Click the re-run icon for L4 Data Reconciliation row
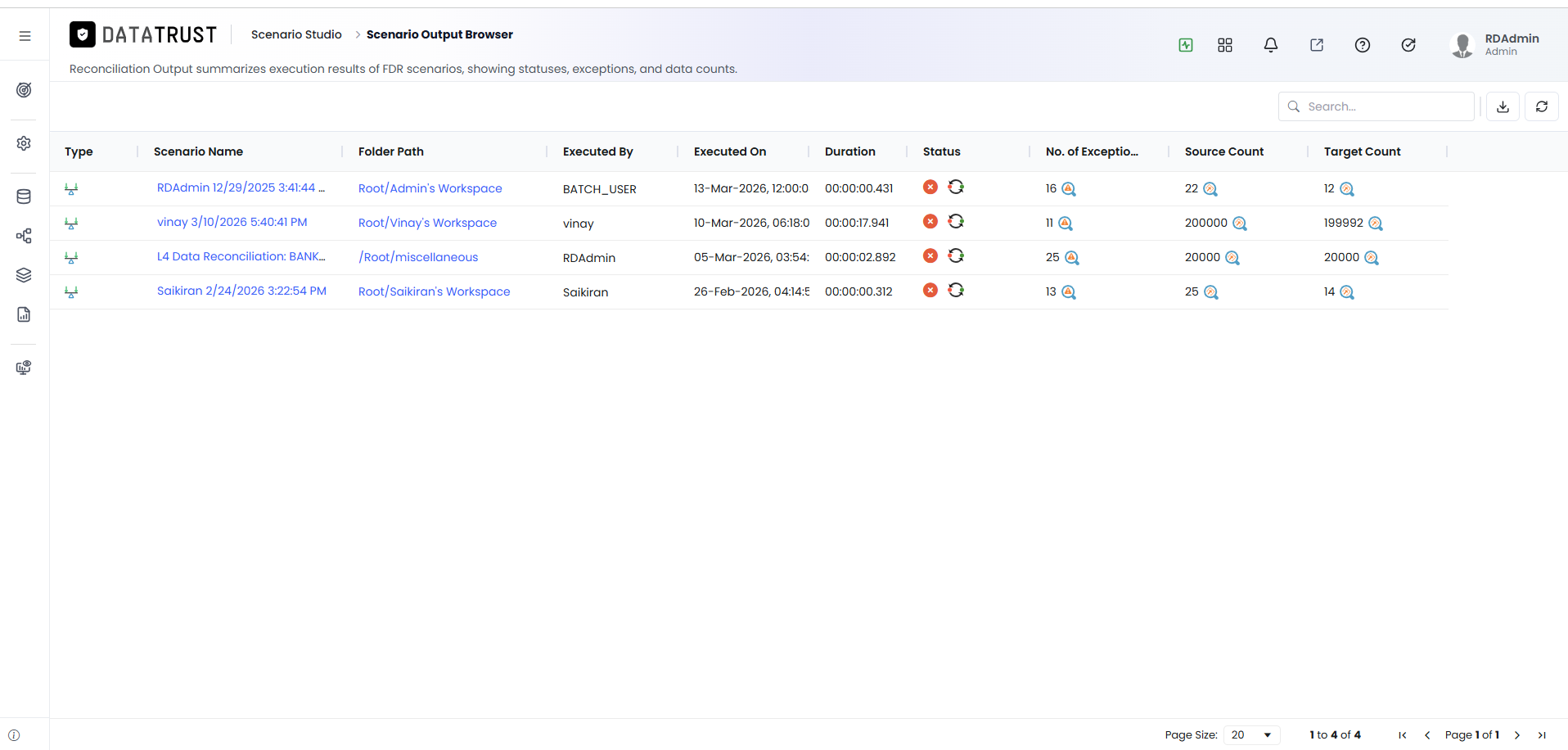 [956, 255]
